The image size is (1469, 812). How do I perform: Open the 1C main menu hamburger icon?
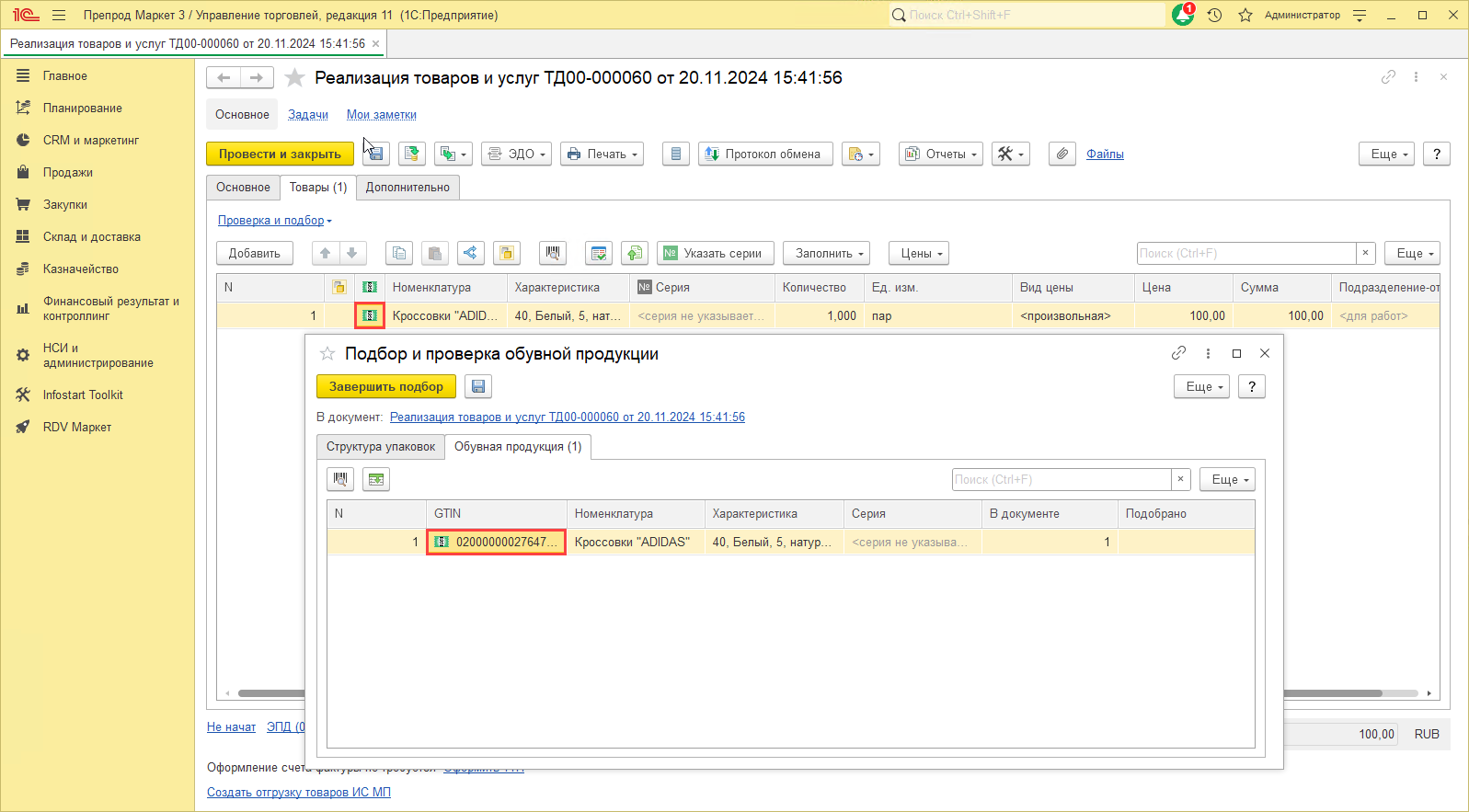[x=59, y=15]
